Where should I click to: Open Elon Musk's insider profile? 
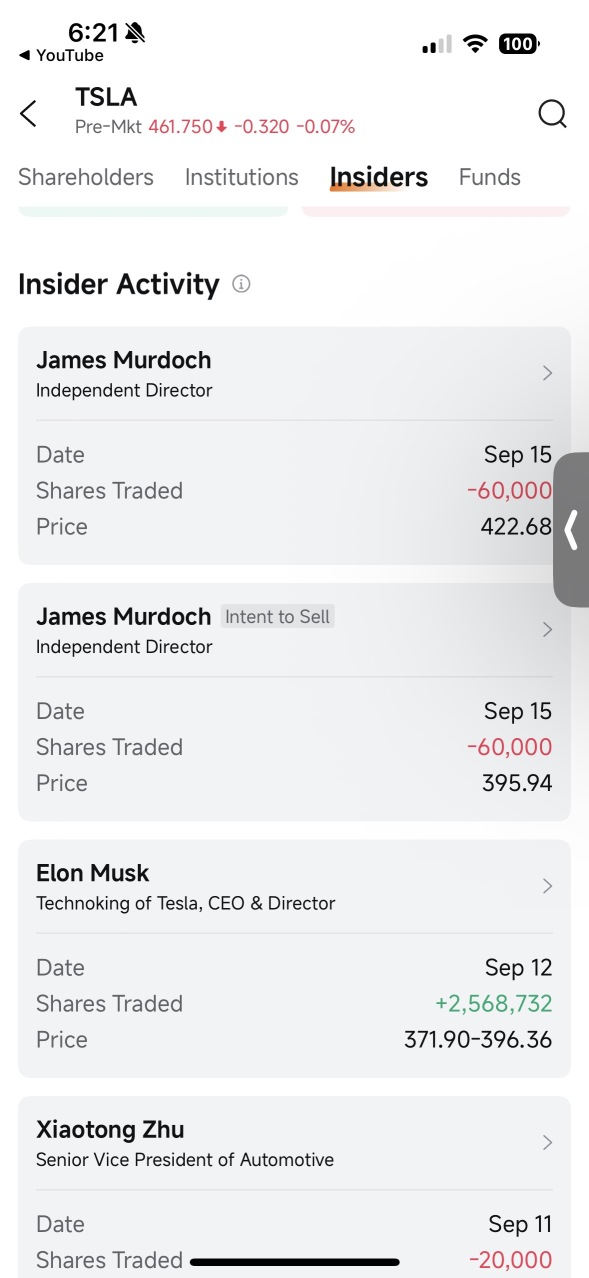coord(92,872)
